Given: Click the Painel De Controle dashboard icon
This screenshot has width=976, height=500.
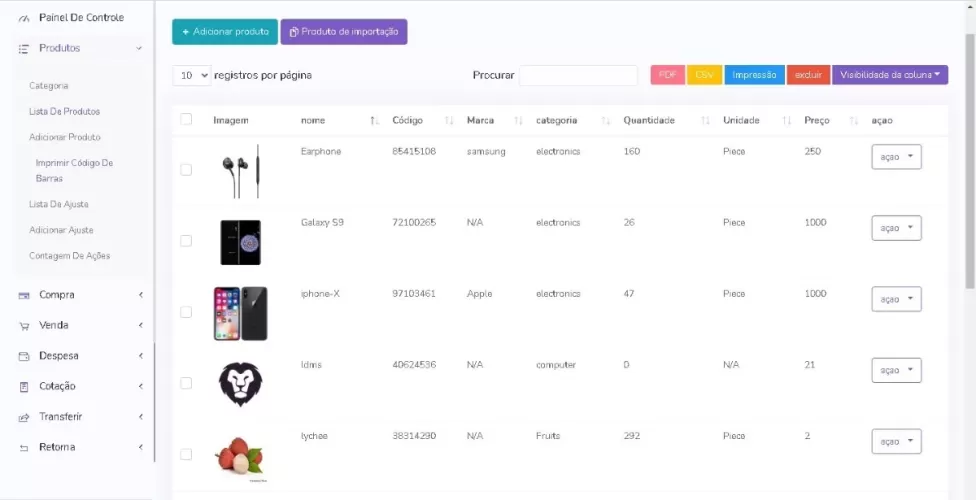Looking at the screenshot, I should (24, 18).
